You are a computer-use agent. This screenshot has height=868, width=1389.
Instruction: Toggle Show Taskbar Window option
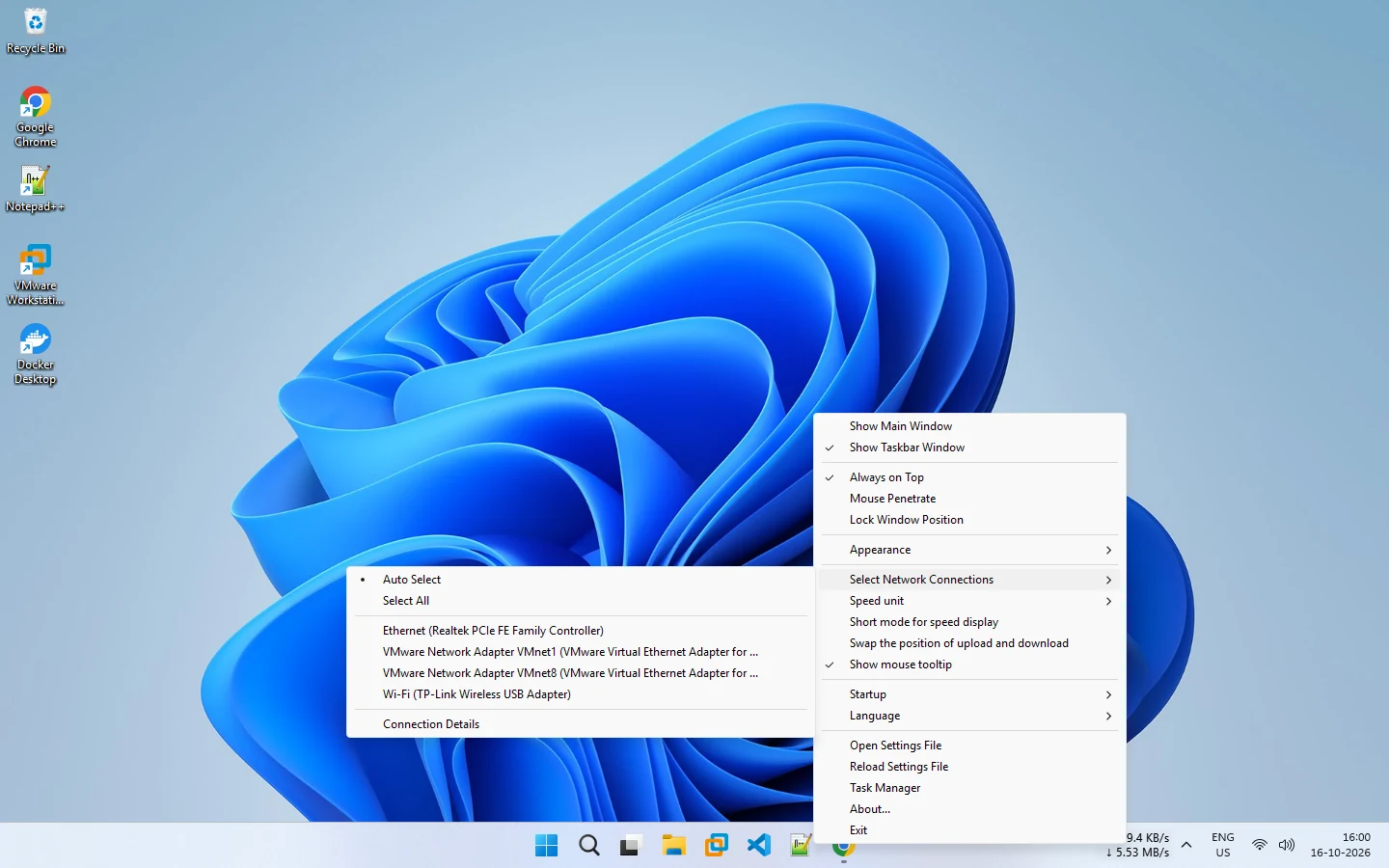pos(969,448)
